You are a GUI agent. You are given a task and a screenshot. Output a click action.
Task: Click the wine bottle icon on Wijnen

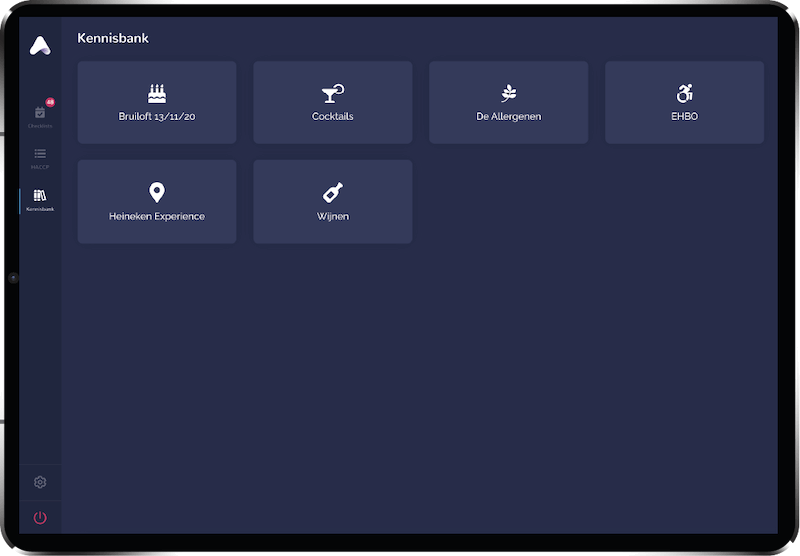click(x=332, y=192)
